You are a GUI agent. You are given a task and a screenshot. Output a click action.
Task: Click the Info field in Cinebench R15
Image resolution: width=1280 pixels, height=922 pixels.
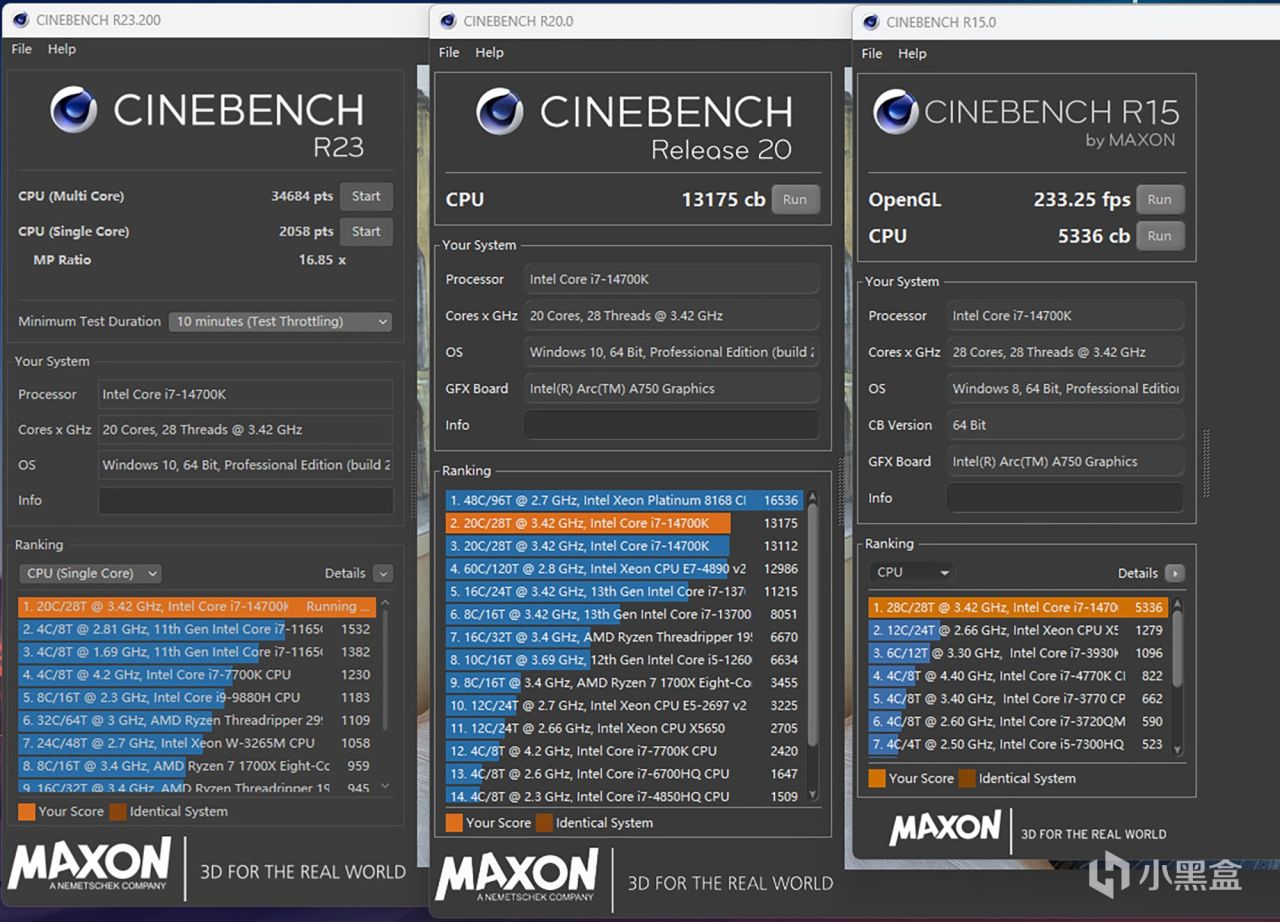1065,498
